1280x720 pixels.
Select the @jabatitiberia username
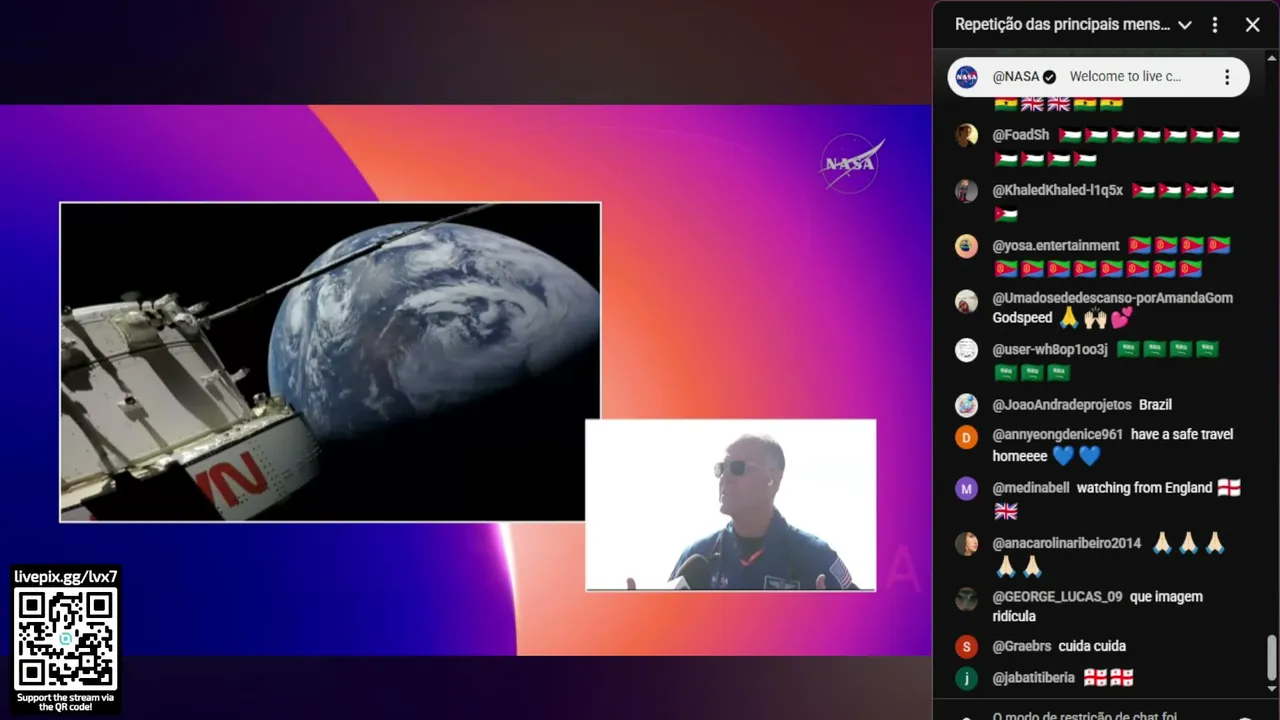pos(1034,678)
